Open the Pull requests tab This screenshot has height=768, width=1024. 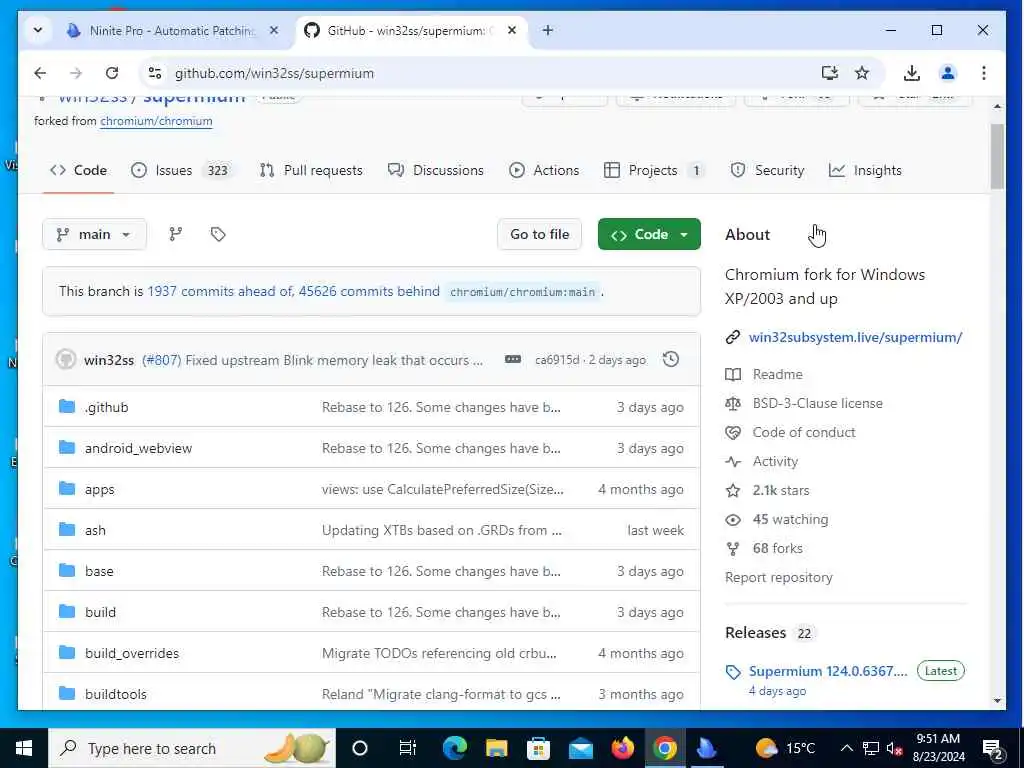pyautogui.click(x=311, y=170)
